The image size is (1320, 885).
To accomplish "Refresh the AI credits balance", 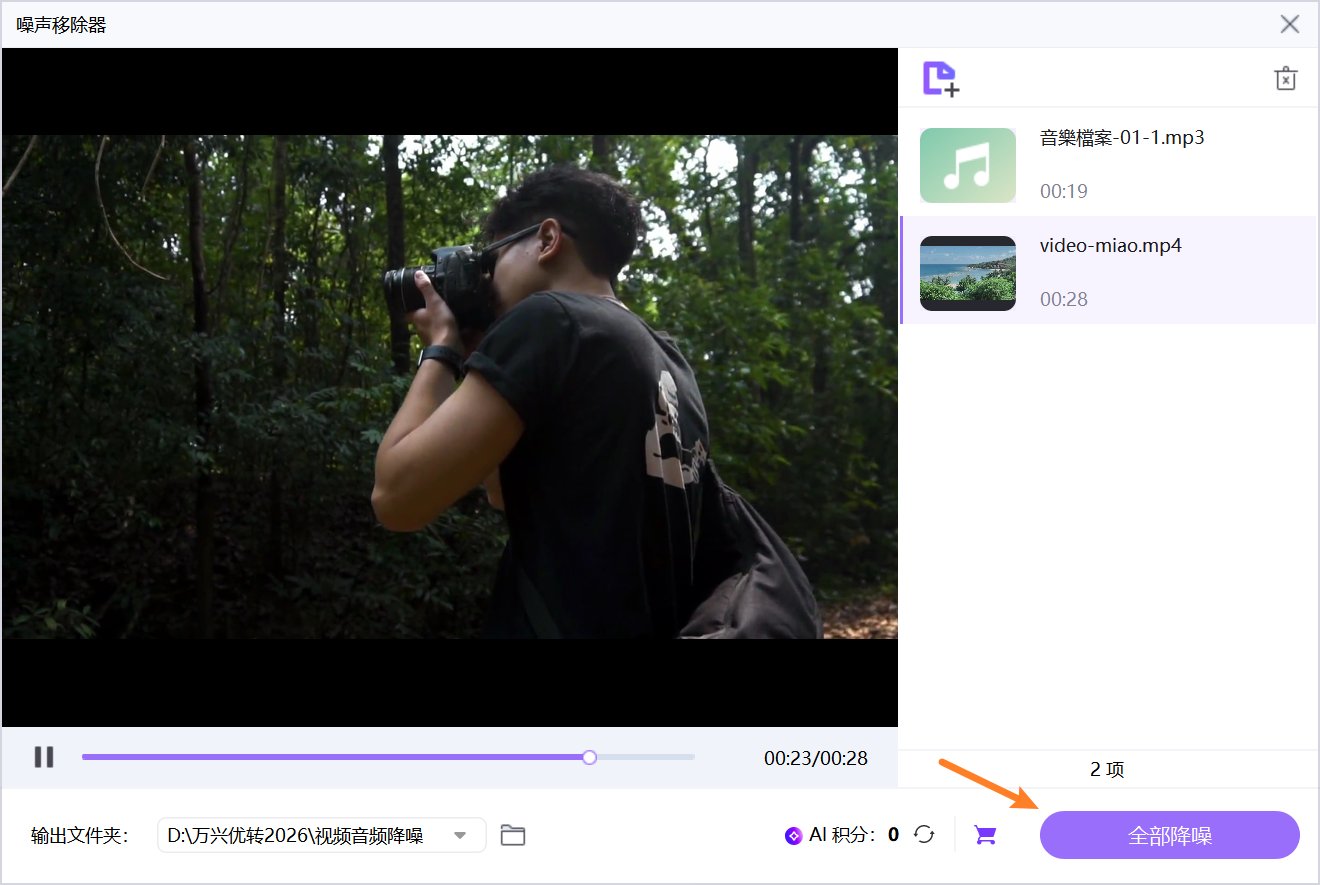I will (x=924, y=834).
